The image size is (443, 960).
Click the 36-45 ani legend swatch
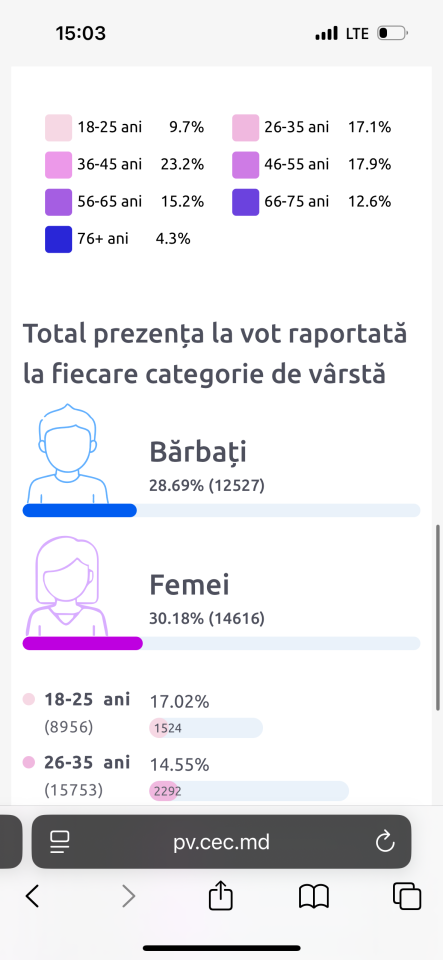point(58,165)
